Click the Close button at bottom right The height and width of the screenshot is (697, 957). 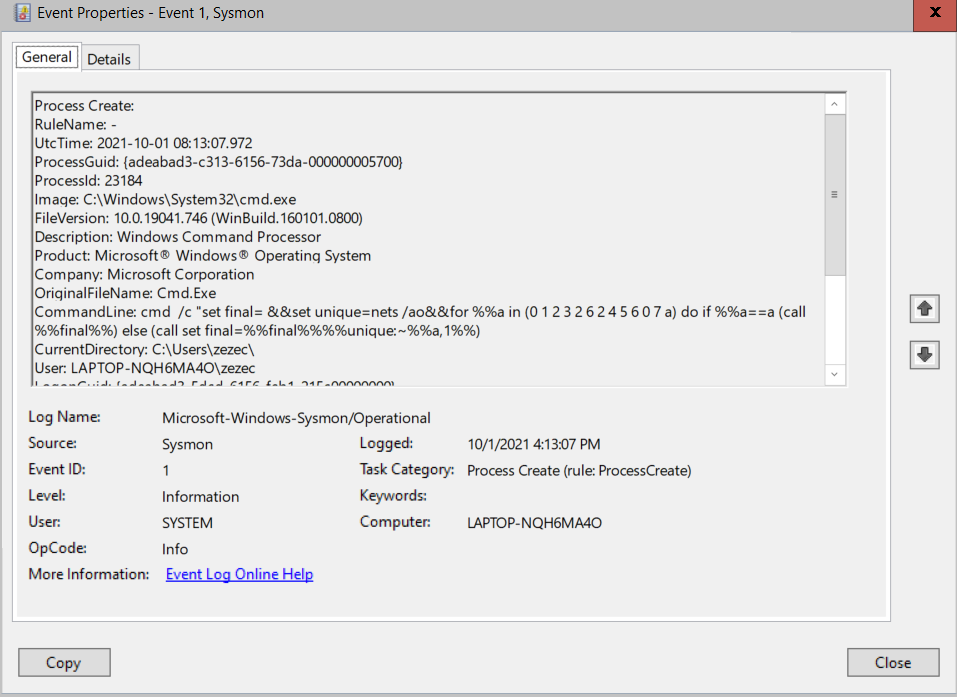(893, 662)
